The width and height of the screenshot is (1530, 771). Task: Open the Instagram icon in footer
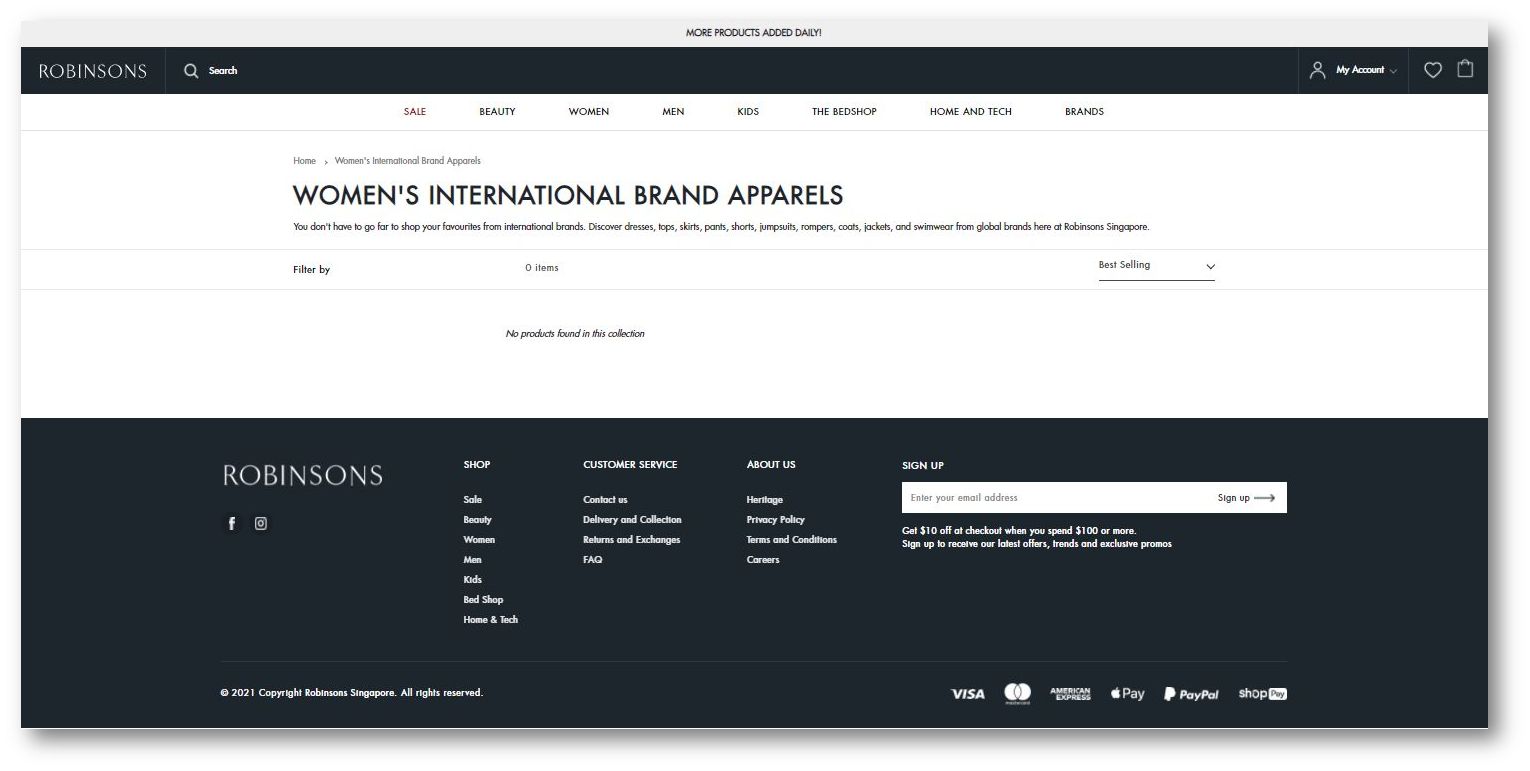261,523
